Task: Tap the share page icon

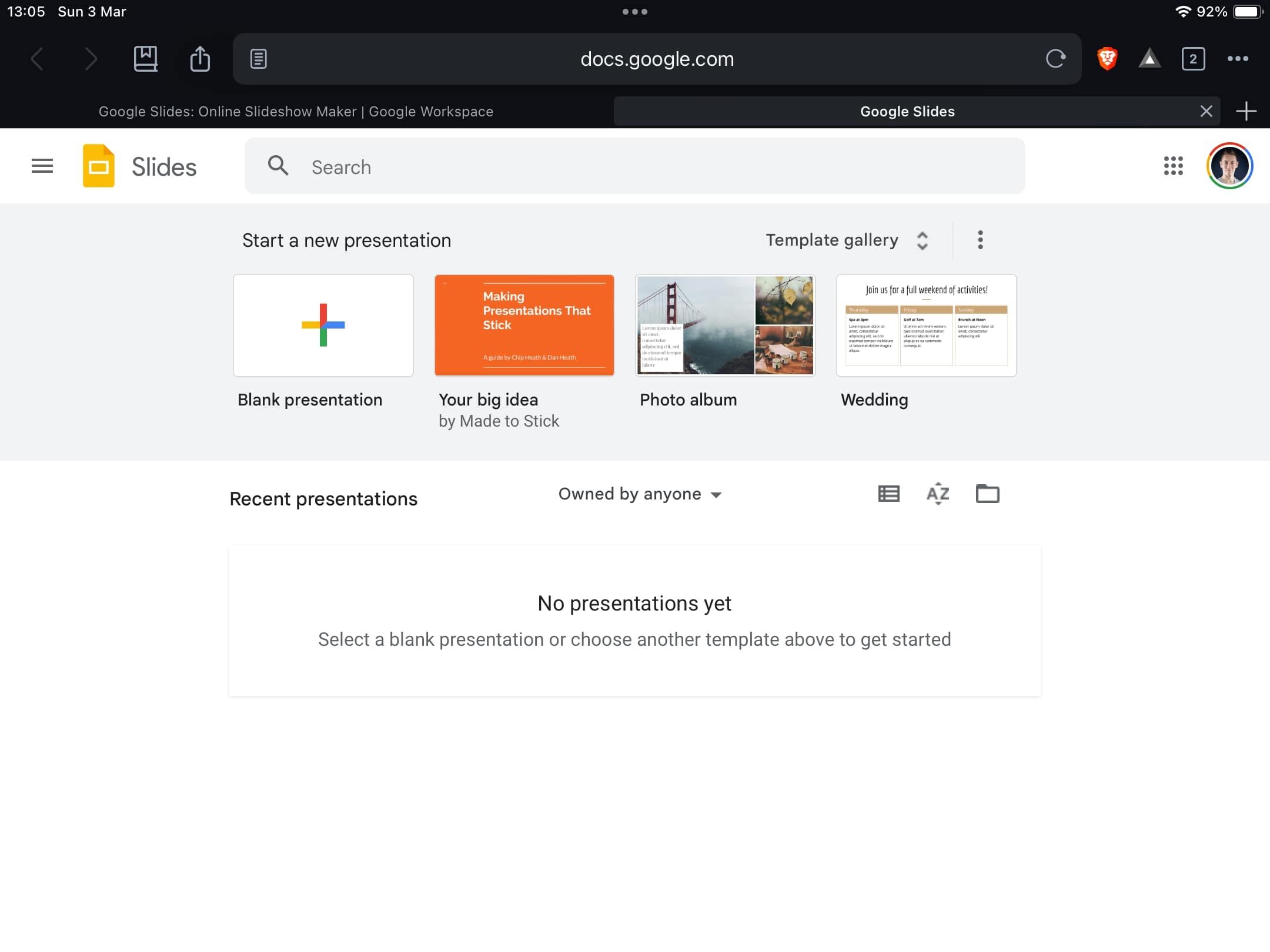Action: (x=200, y=59)
